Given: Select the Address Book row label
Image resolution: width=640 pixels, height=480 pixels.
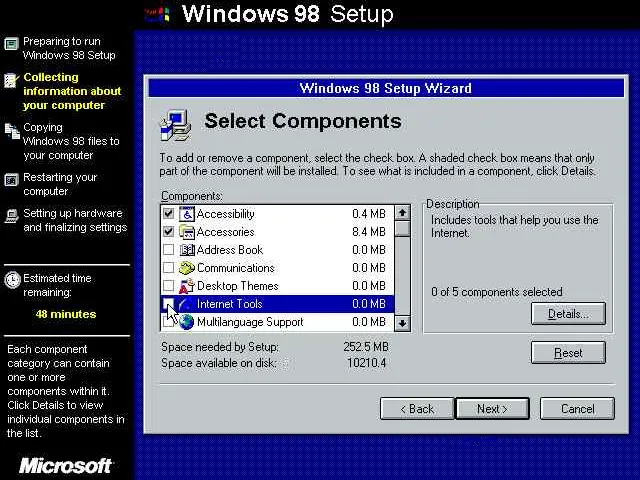Looking at the screenshot, I should click(x=230, y=250).
